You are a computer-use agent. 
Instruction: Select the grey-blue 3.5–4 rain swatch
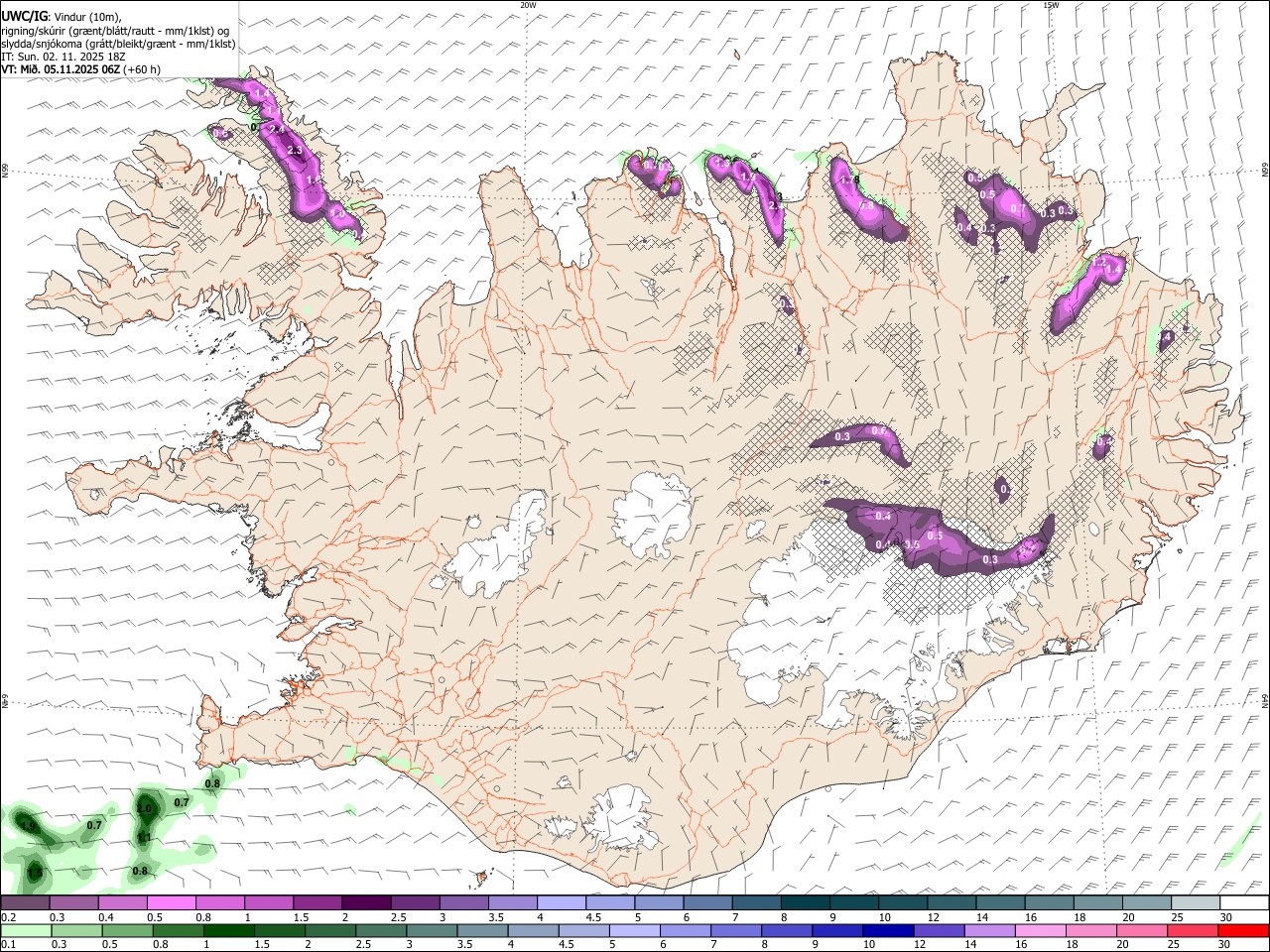482,931
